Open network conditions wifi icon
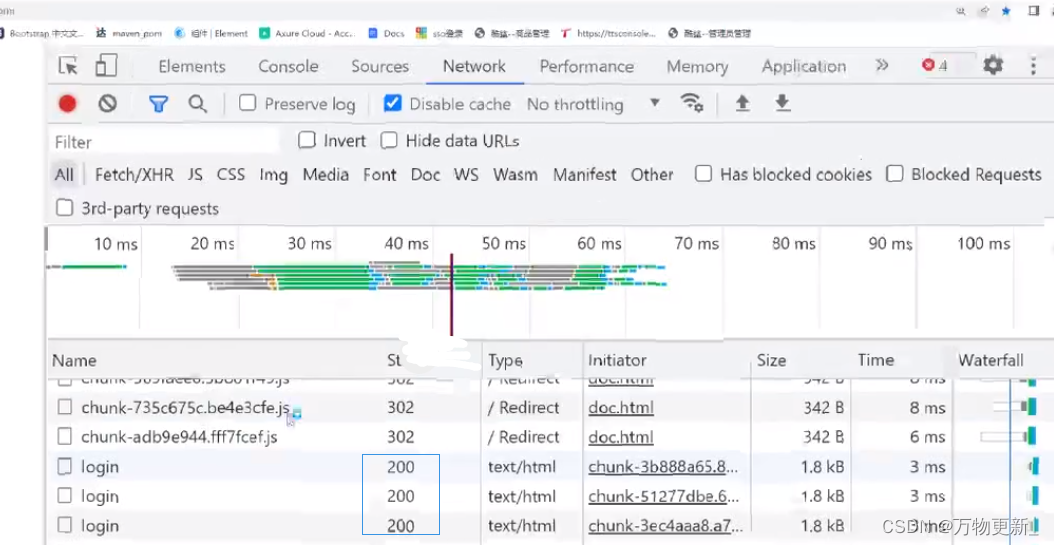The width and height of the screenshot is (1054, 545). tap(691, 103)
